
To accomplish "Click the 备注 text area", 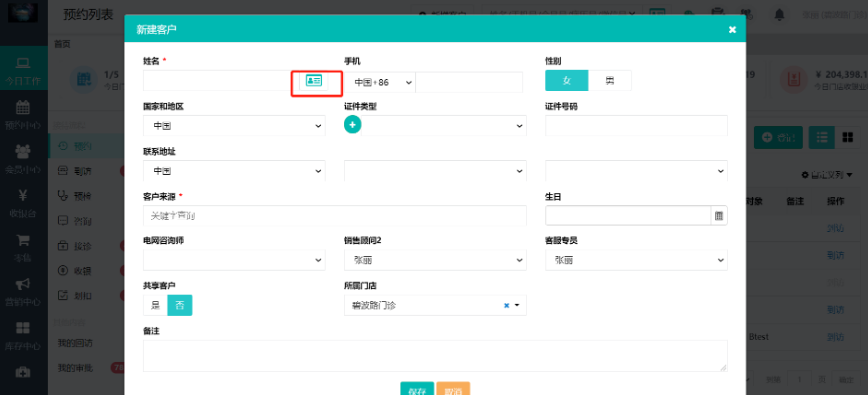I will [435, 356].
